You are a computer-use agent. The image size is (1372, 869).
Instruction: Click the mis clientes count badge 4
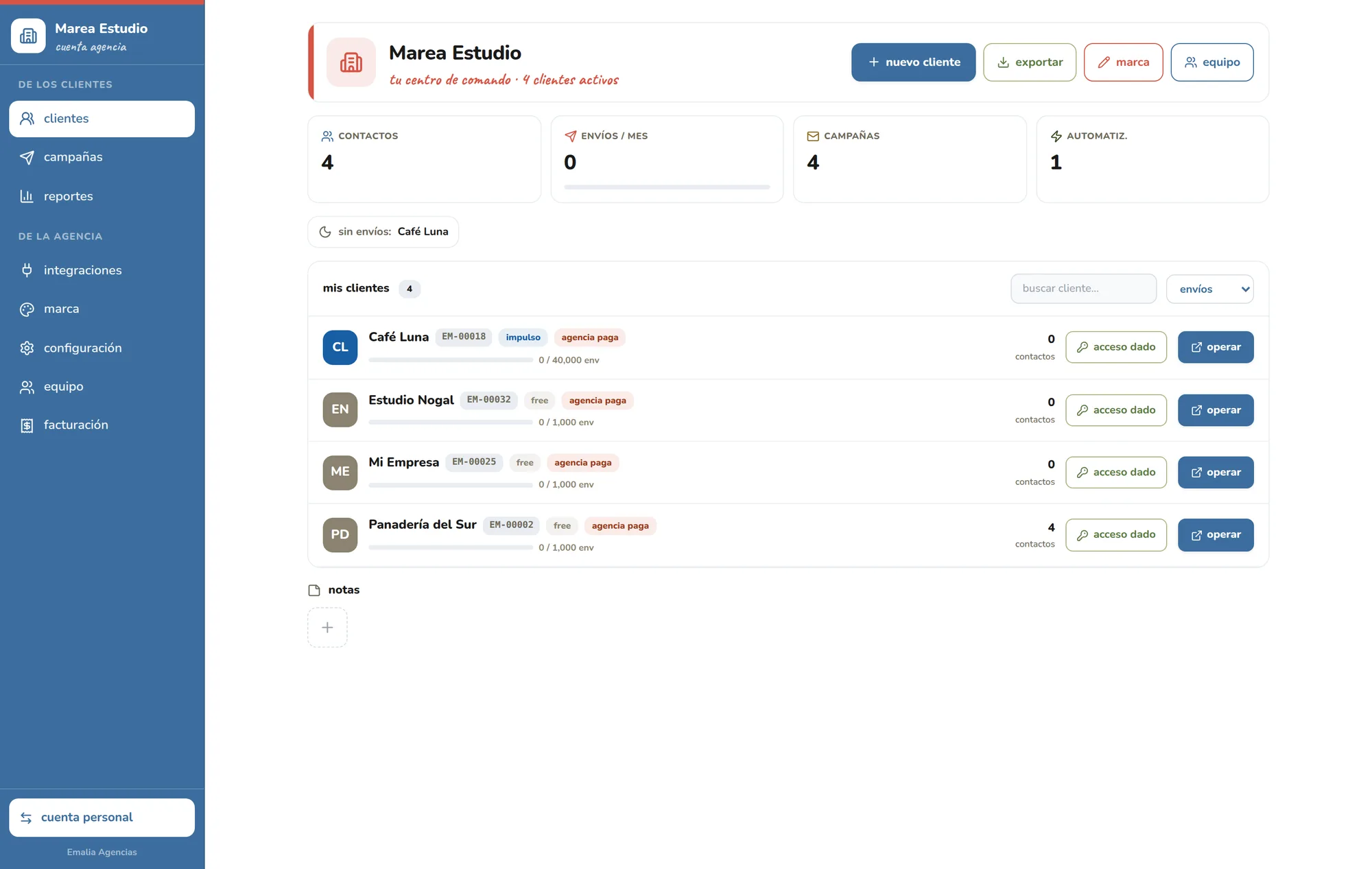(x=410, y=289)
